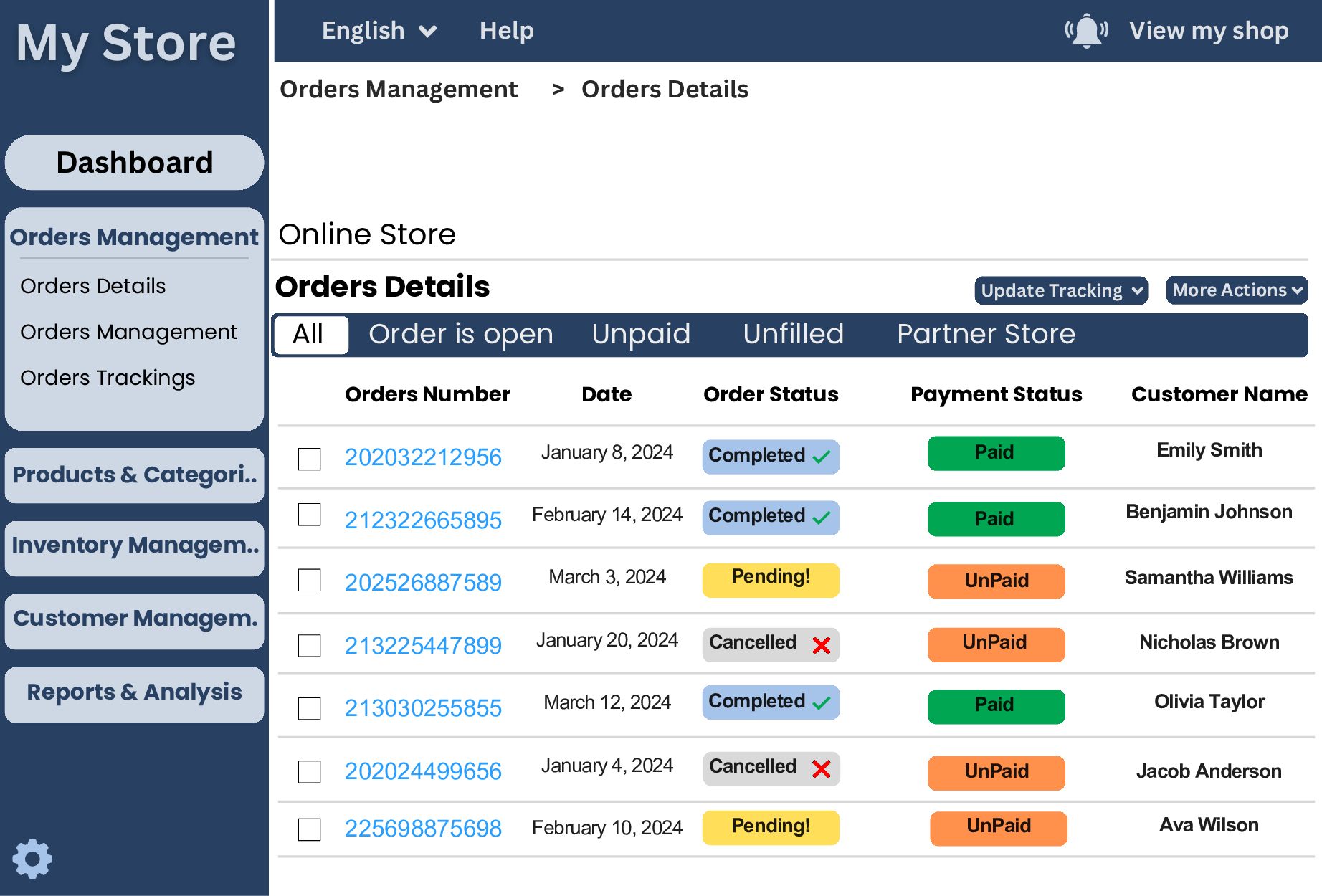1322x896 pixels.
Task: Click Orders Management in the breadcrumb
Action: point(399,89)
